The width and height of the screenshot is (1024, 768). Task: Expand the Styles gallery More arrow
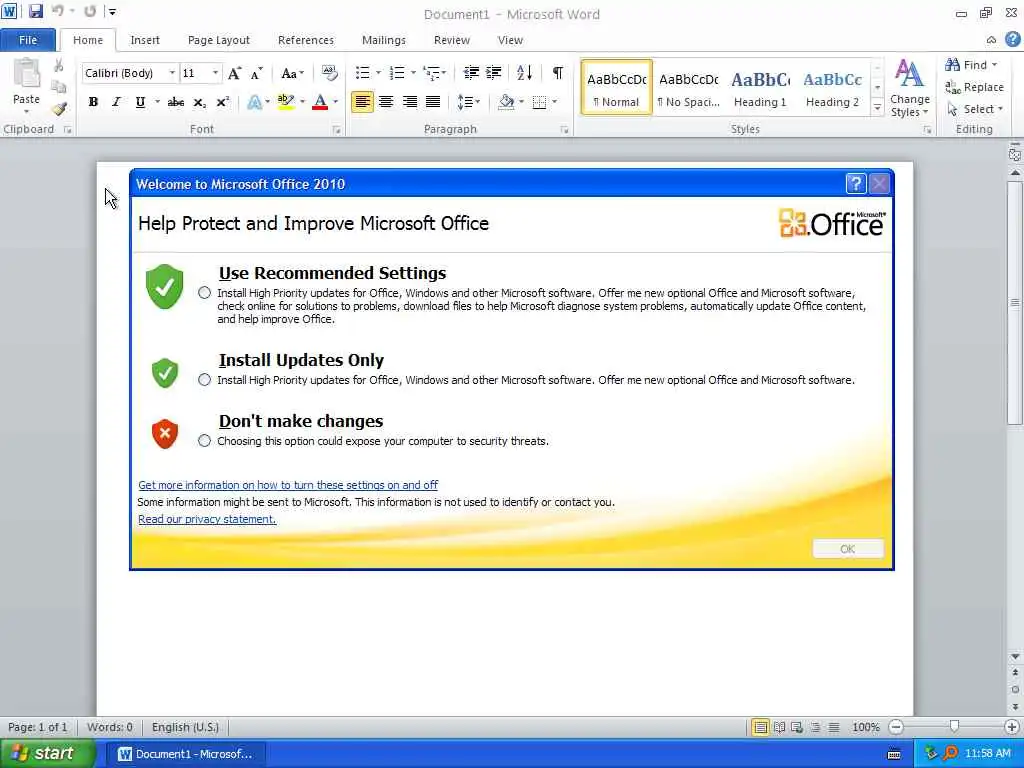coord(878,108)
